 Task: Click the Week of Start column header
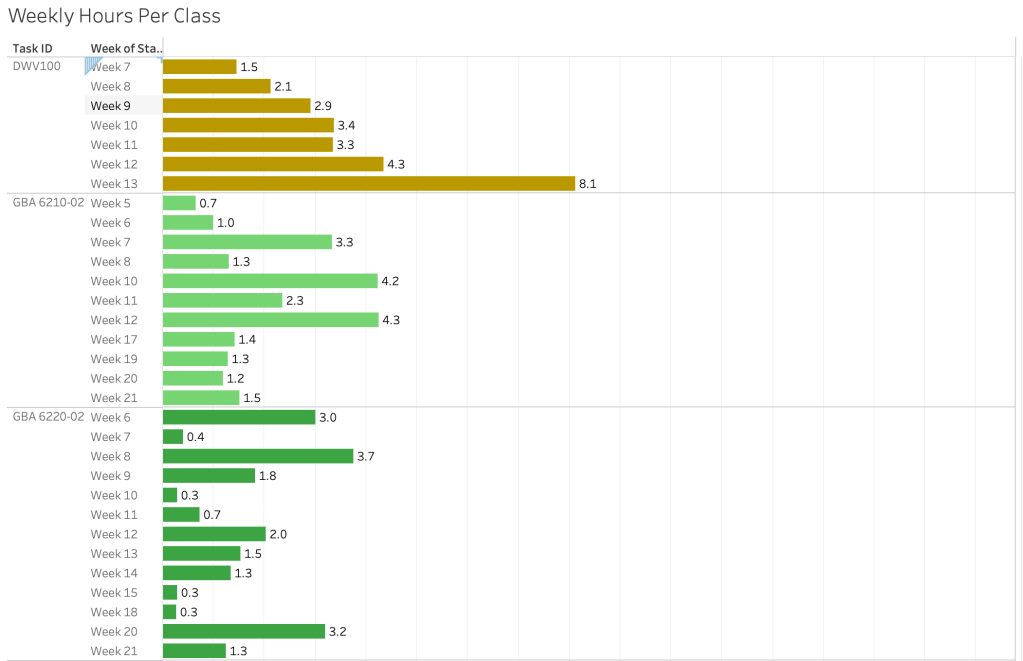coord(124,48)
